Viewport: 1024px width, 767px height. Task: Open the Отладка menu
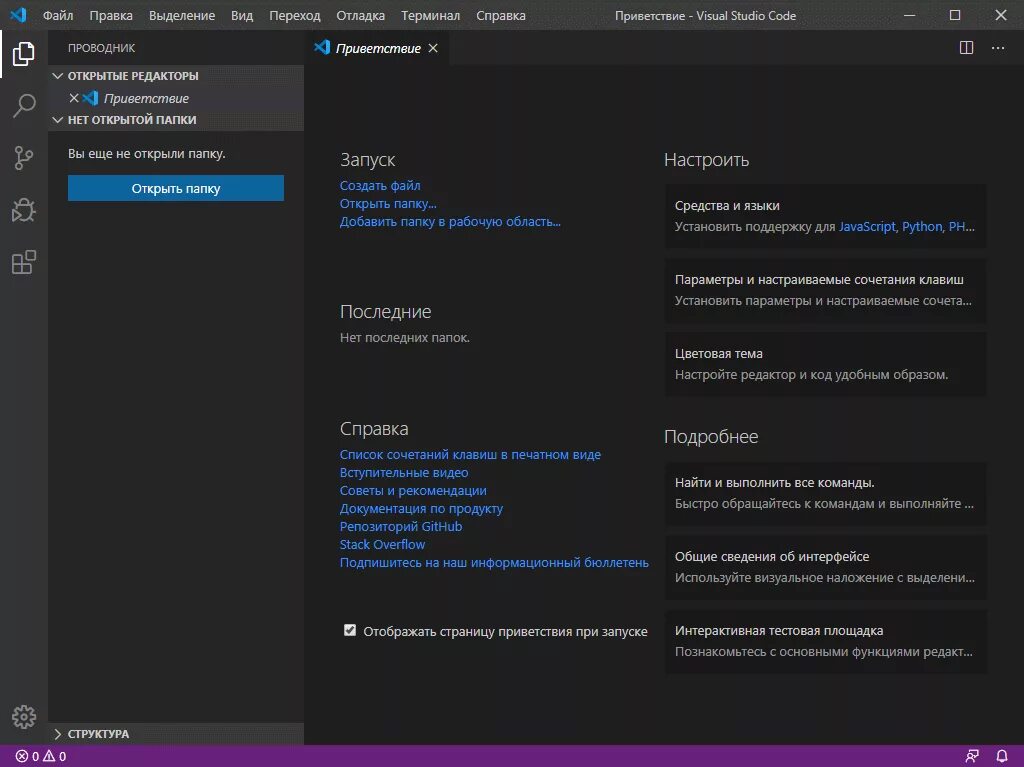pyautogui.click(x=360, y=15)
